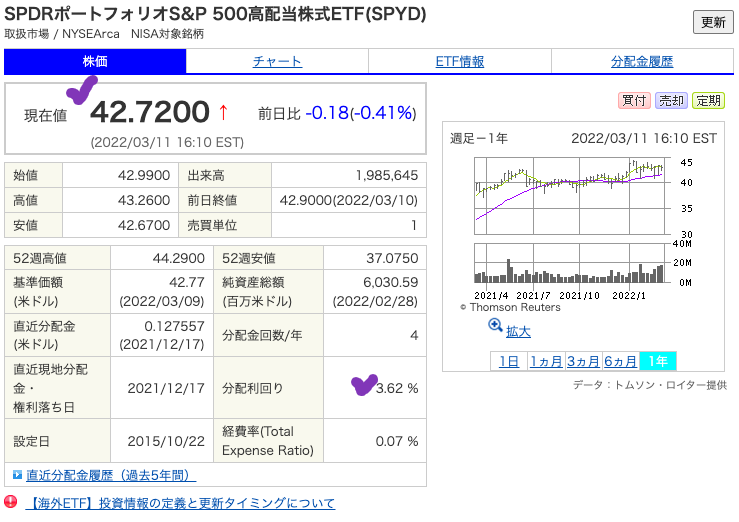Click the 売却 sell button
The image size is (739, 522).
coord(671,100)
